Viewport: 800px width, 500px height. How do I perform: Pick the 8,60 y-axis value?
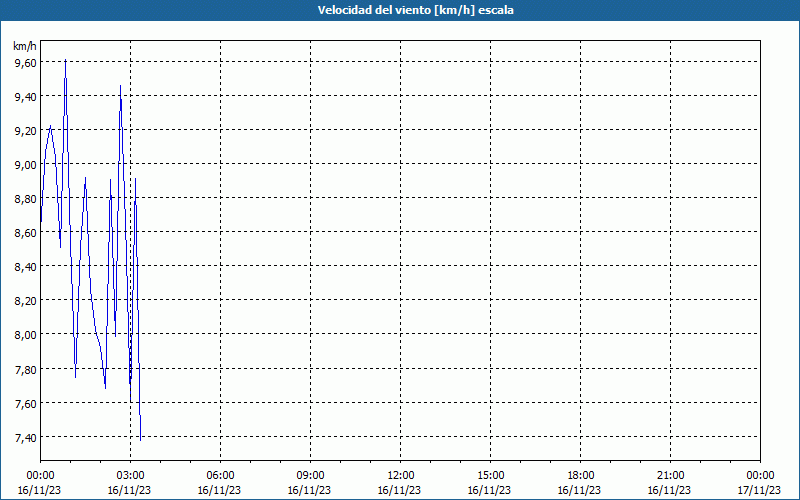point(25,233)
